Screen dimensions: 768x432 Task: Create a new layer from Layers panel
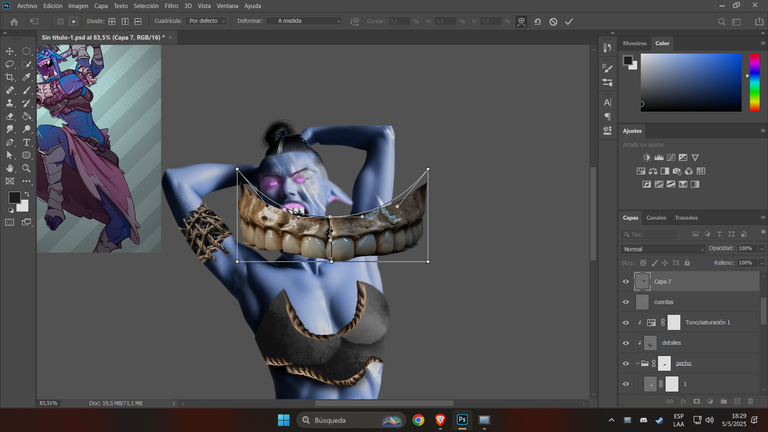pyautogui.click(x=737, y=401)
